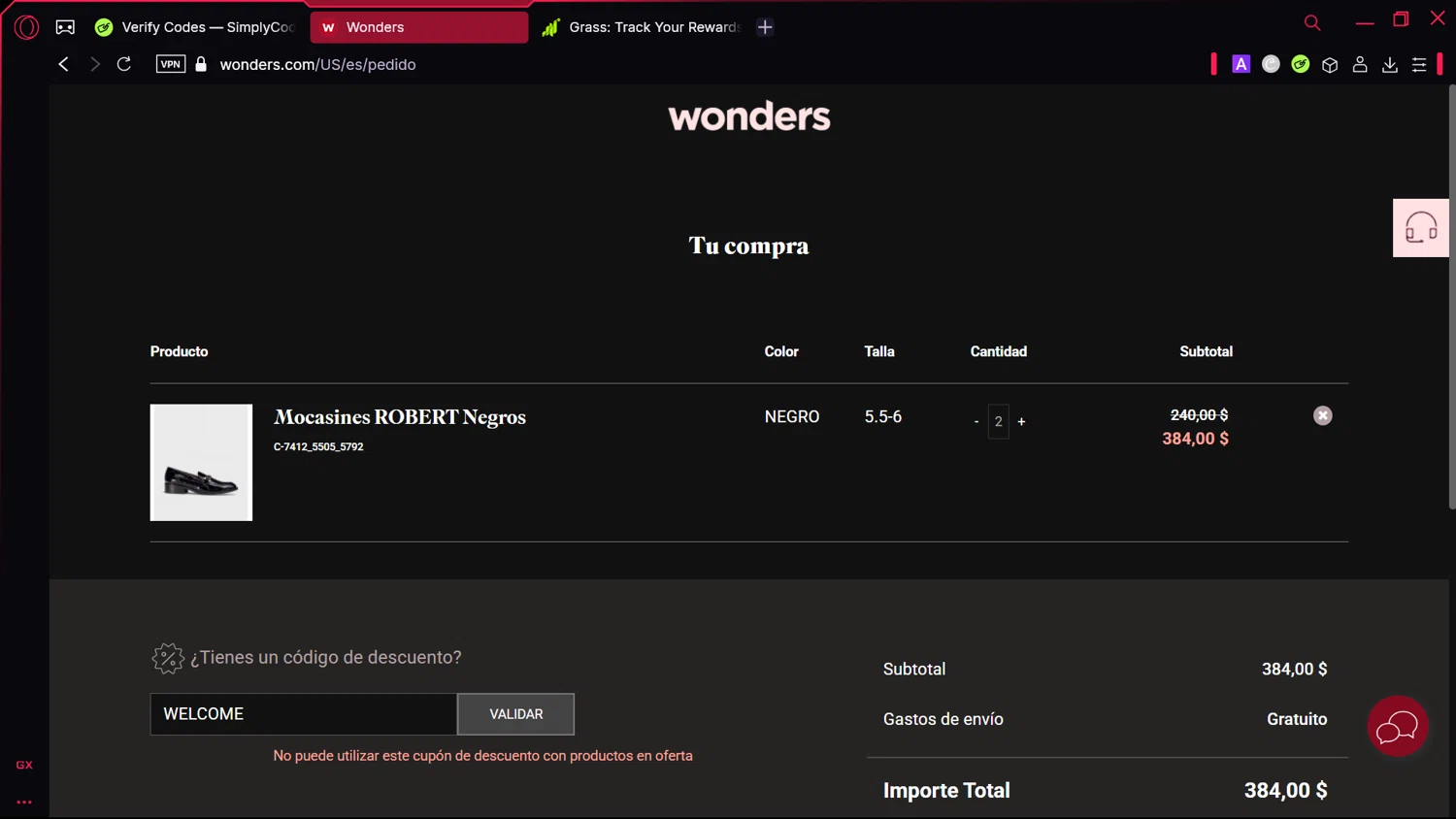Click the discount code input field
Screen dimensions: 1456x819
point(304,714)
